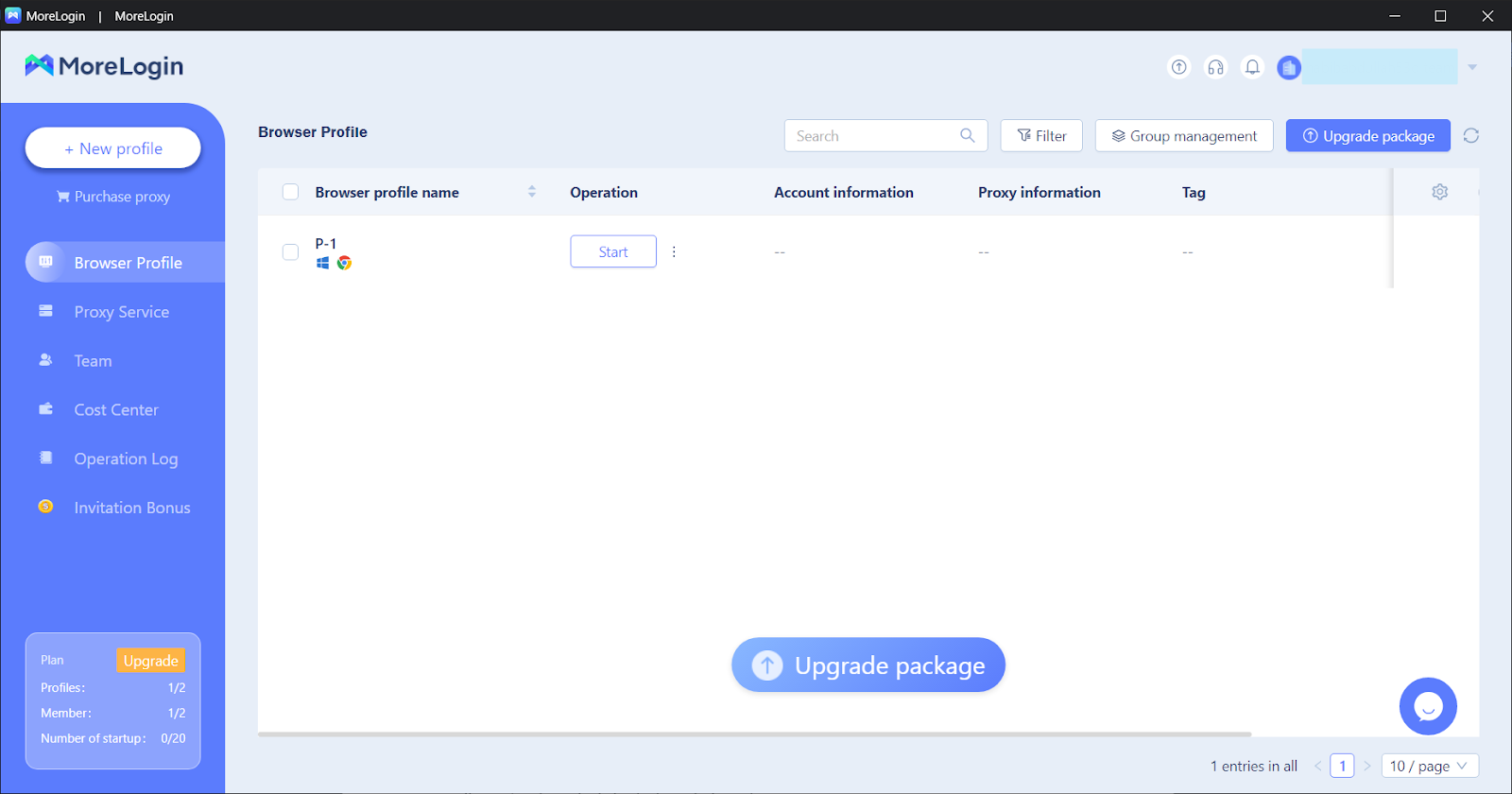Viewport: 1512px width, 794px height.
Task: Open the 10 / page dropdown
Action: 1430,766
